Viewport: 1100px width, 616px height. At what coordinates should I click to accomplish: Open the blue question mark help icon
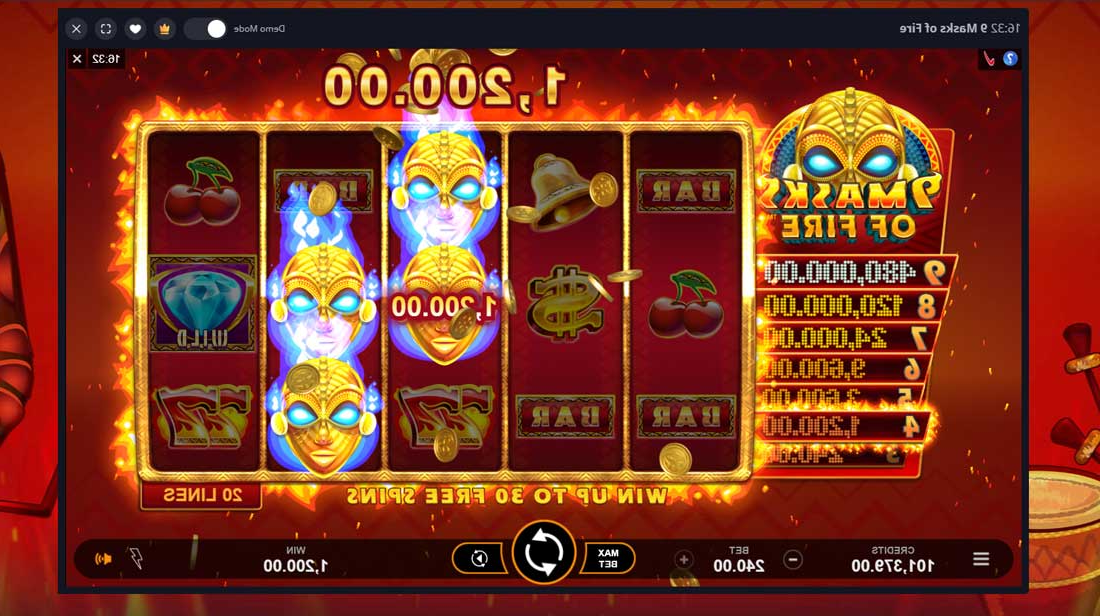1010,59
